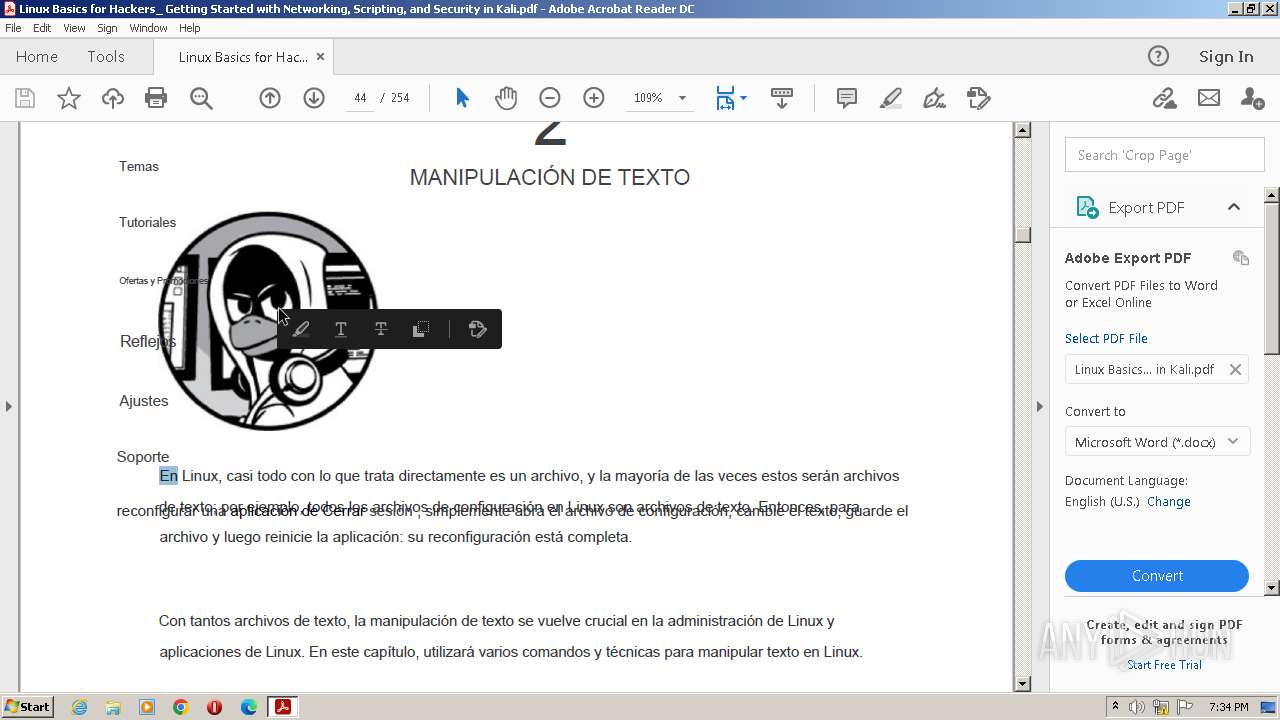Switch to the Home tab
This screenshot has height=720, width=1280.
point(37,56)
